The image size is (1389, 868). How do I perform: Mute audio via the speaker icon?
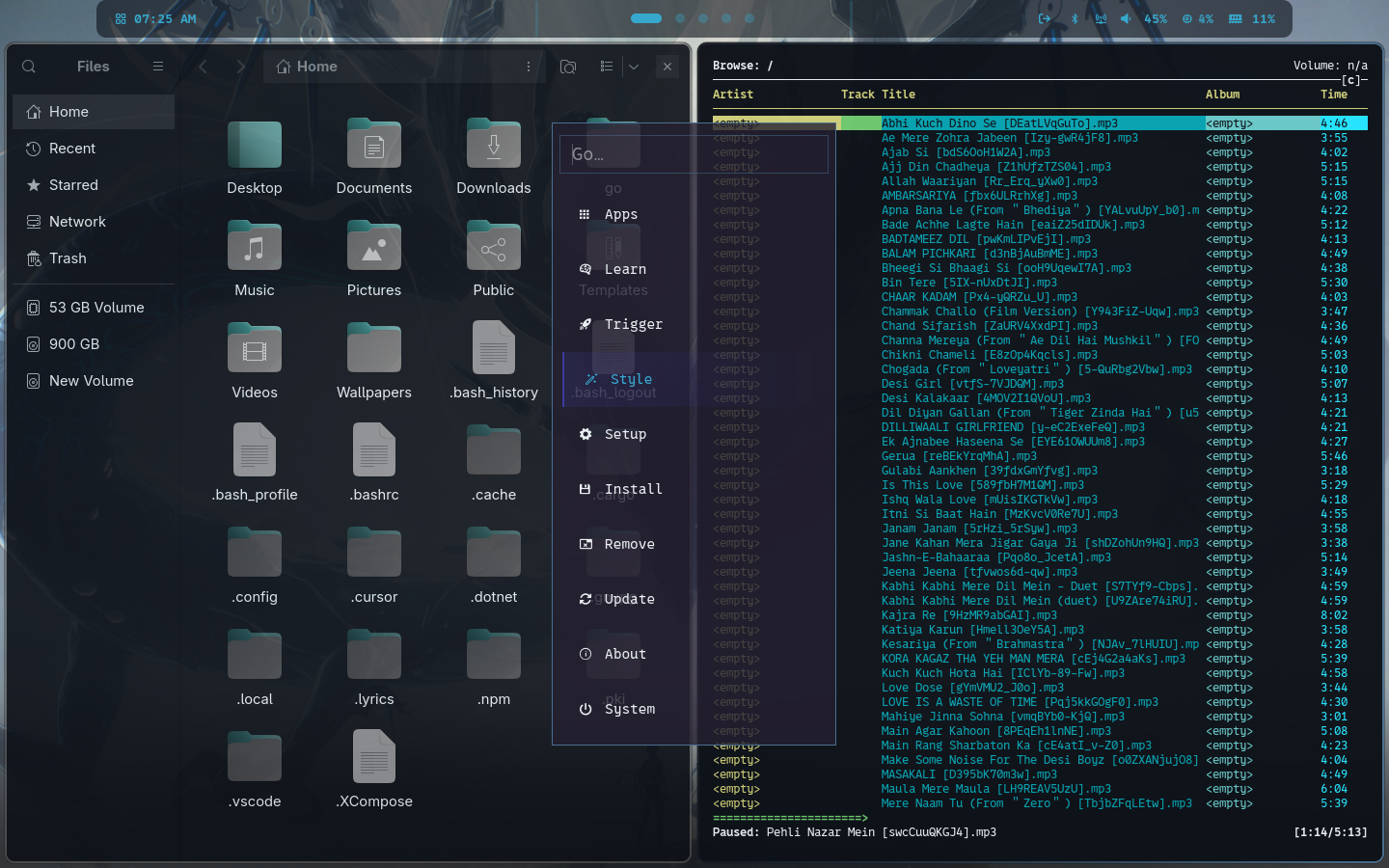pyautogui.click(x=1126, y=17)
